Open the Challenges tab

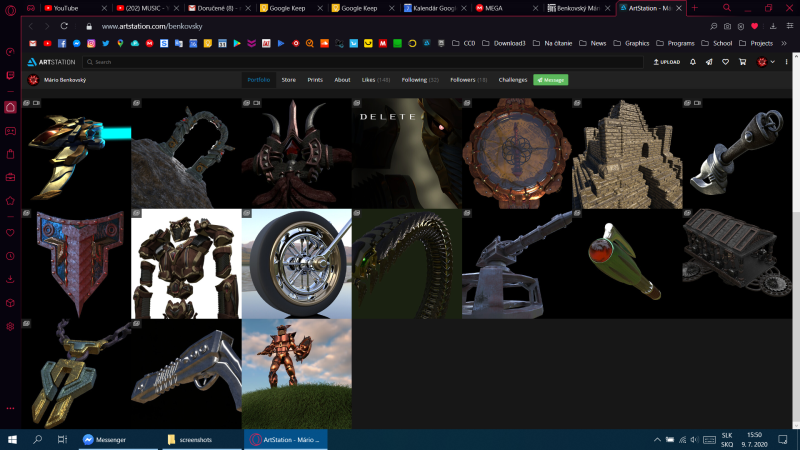pos(513,80)
